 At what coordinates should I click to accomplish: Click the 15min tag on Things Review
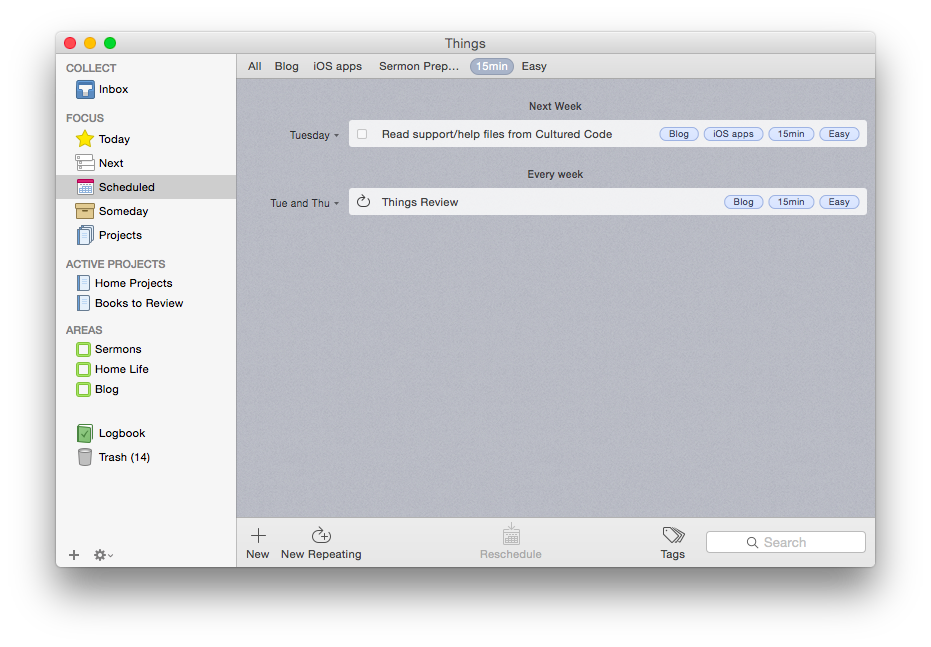click(x=790, y=202)
